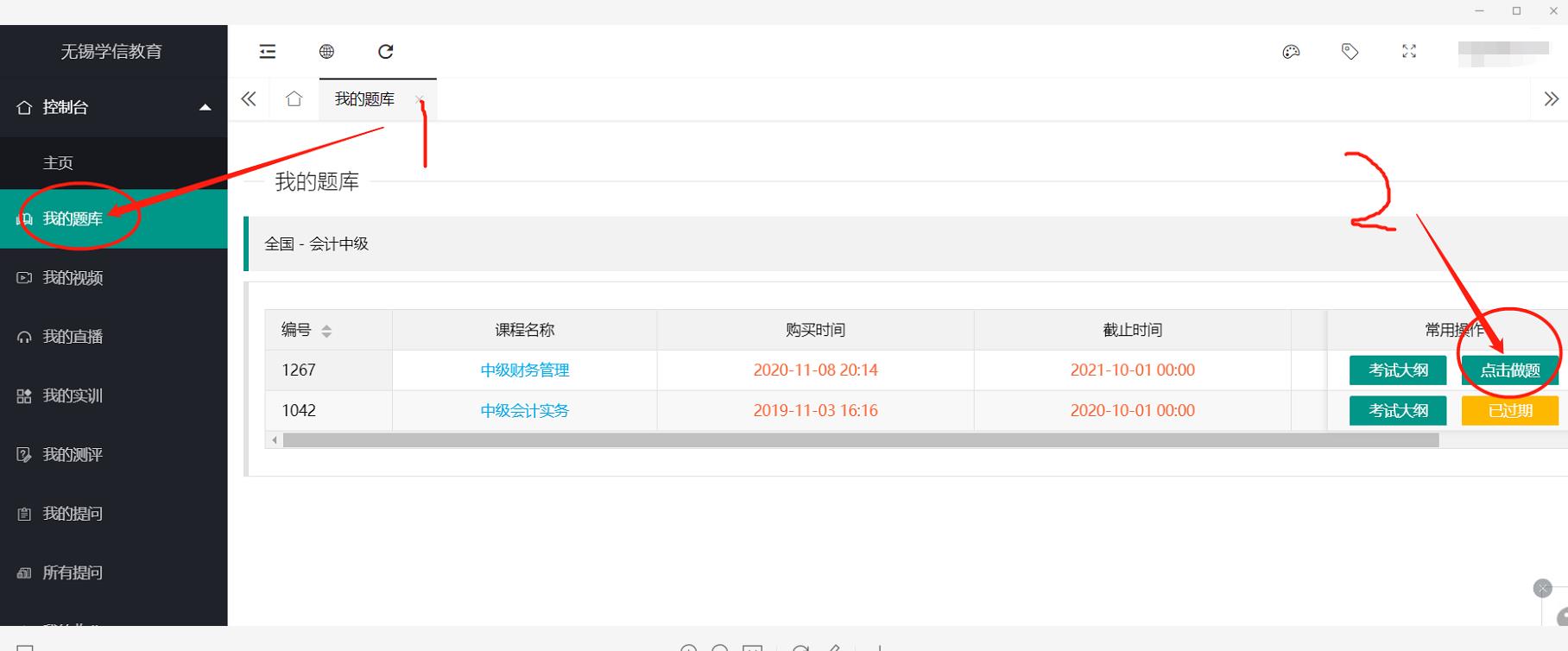The image size is (1568, 651).
Task: Collapse the 控制台 menu arrow
Action: click(x=205, y=107)
